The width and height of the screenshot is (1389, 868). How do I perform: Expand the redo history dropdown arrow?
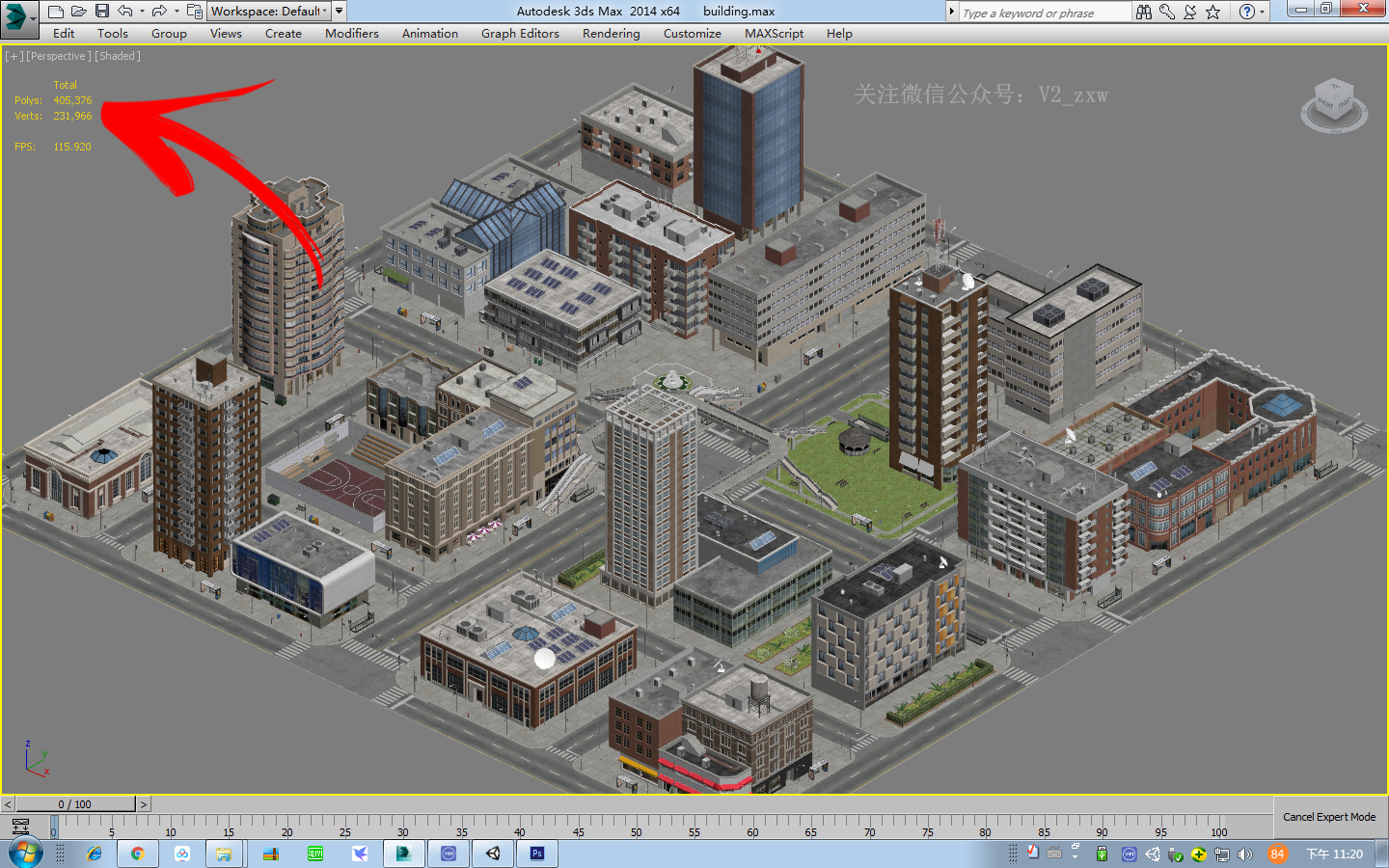click(x=177, y=12)
